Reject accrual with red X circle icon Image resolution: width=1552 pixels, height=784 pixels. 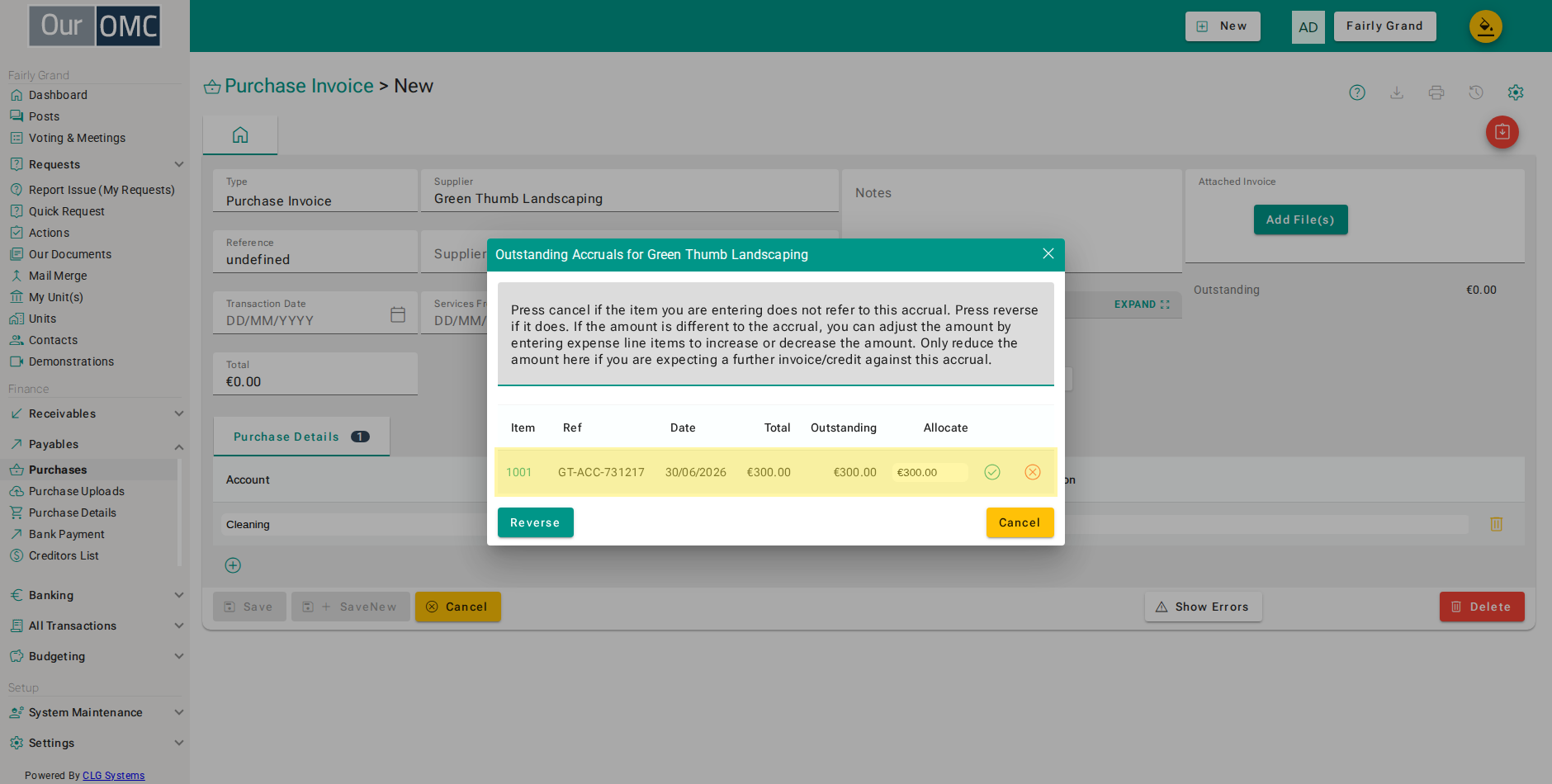tap(1033, 472)
